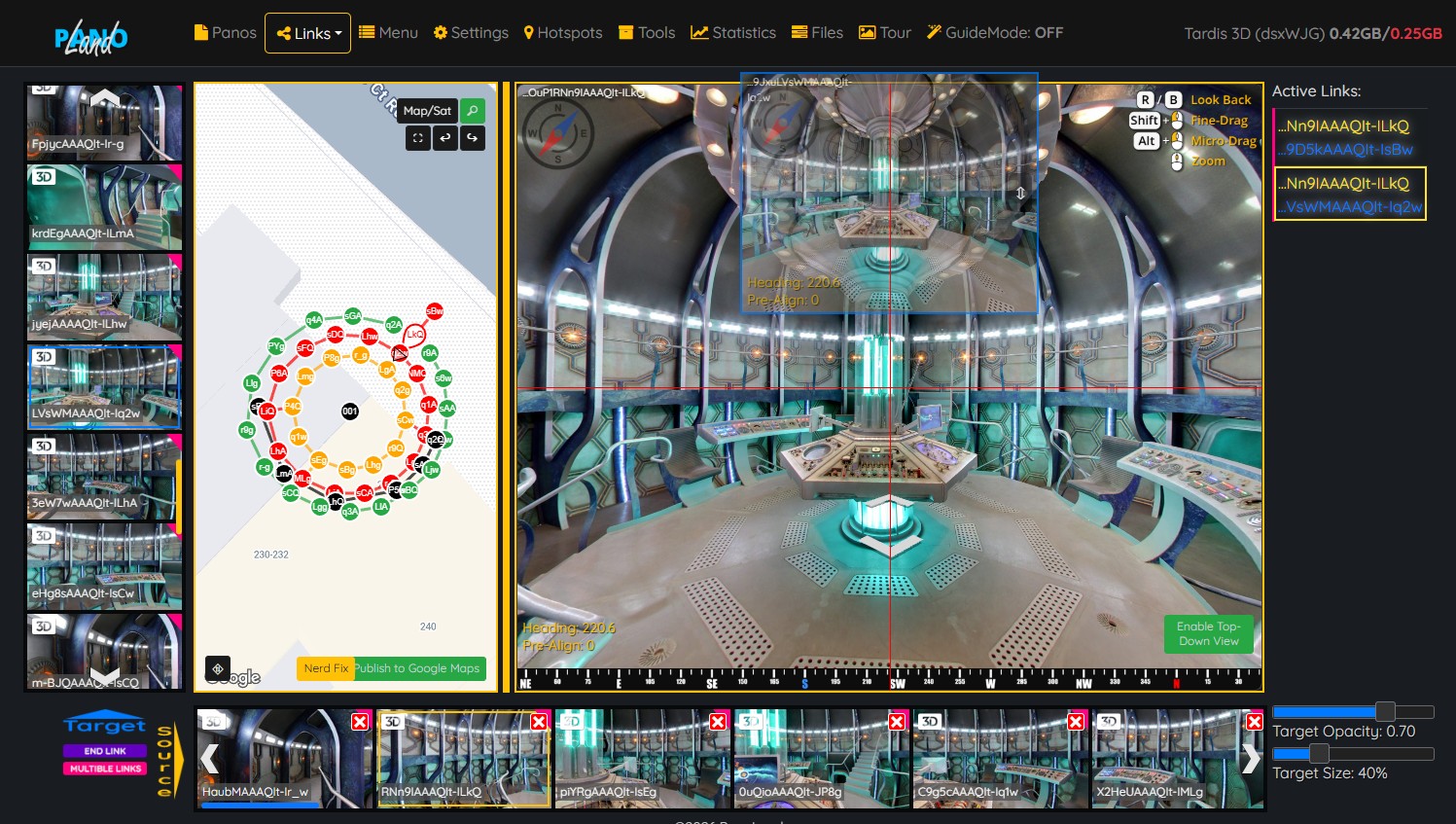Viewport: 1456px width, 824px height.
Task: Select the red sBw map node
Action: (x=435, y=310)
